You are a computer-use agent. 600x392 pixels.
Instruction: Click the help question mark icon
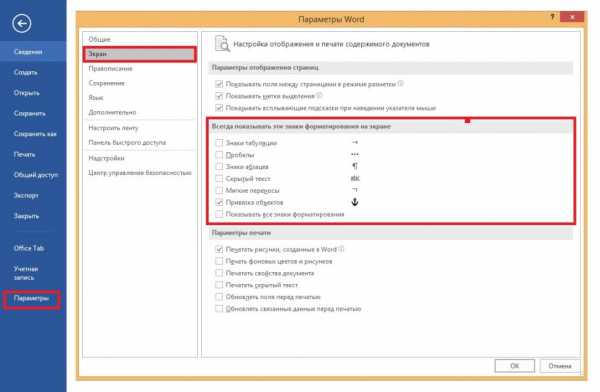click(x=552, y=17)
